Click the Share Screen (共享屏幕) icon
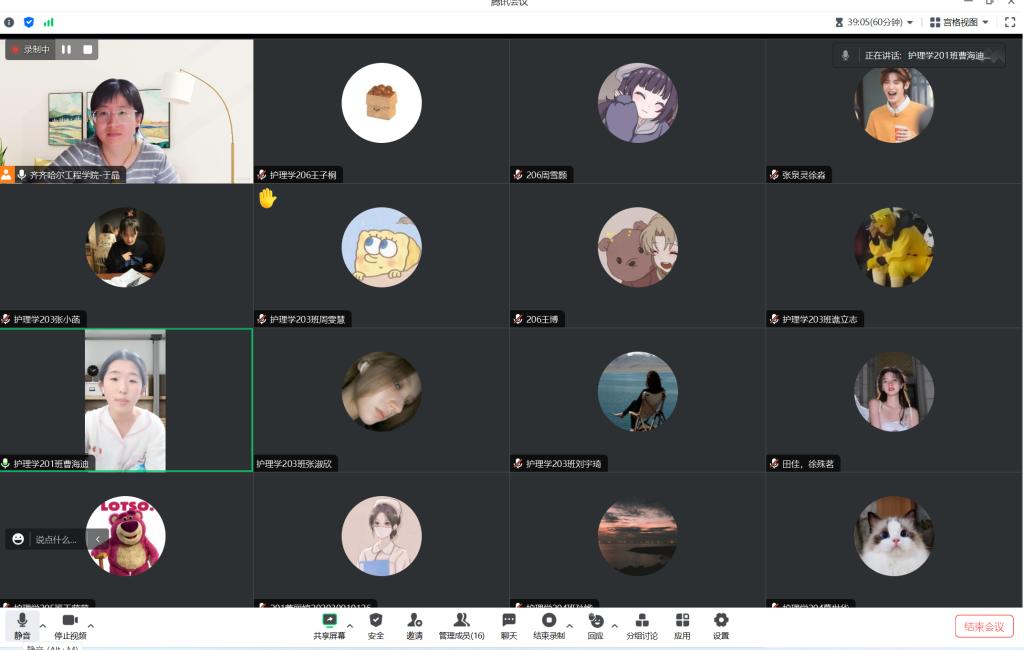Viewport: 1024px width, 650px height. 328,621
